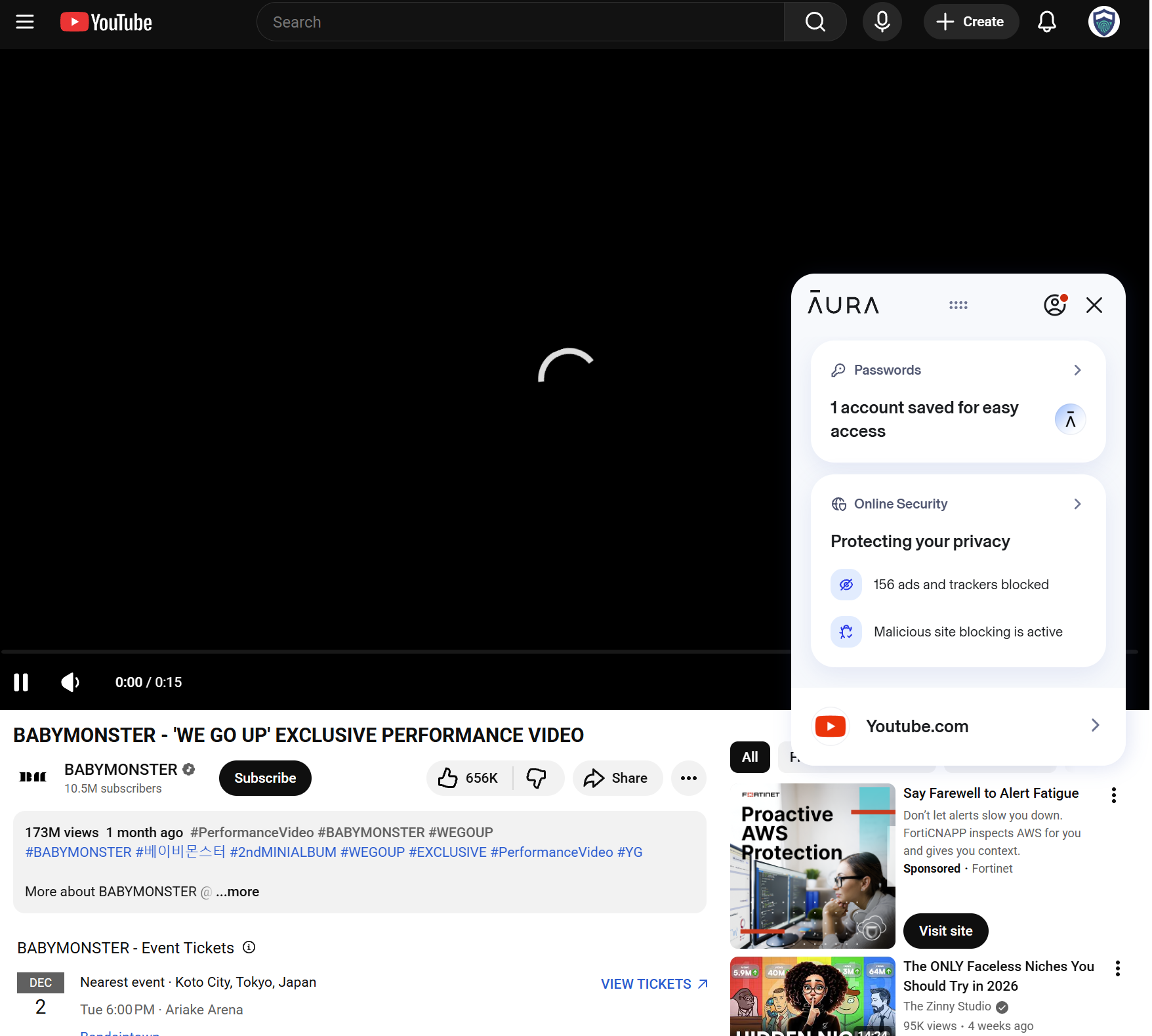Subscribe to BABYMONSTER channel

click(x=264, y=778)
